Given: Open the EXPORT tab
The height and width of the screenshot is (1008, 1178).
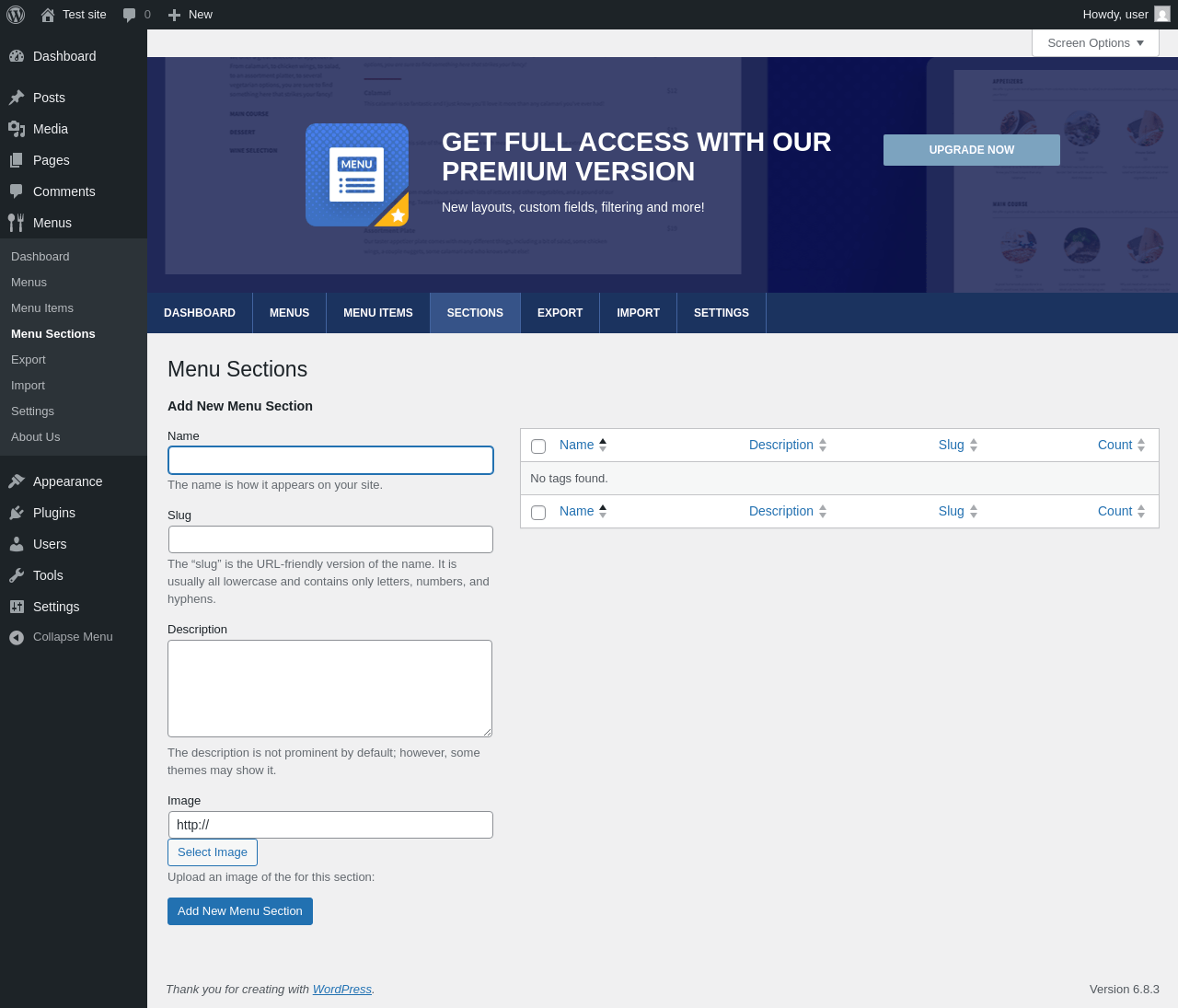Looking at the screenshot, I should [560, 313].
